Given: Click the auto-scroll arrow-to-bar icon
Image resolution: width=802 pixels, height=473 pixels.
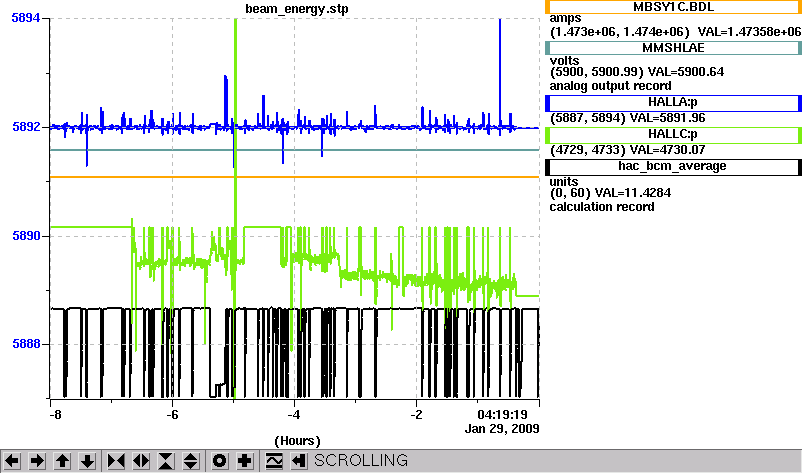Looking at the screenshot, I should click(299, 461).
